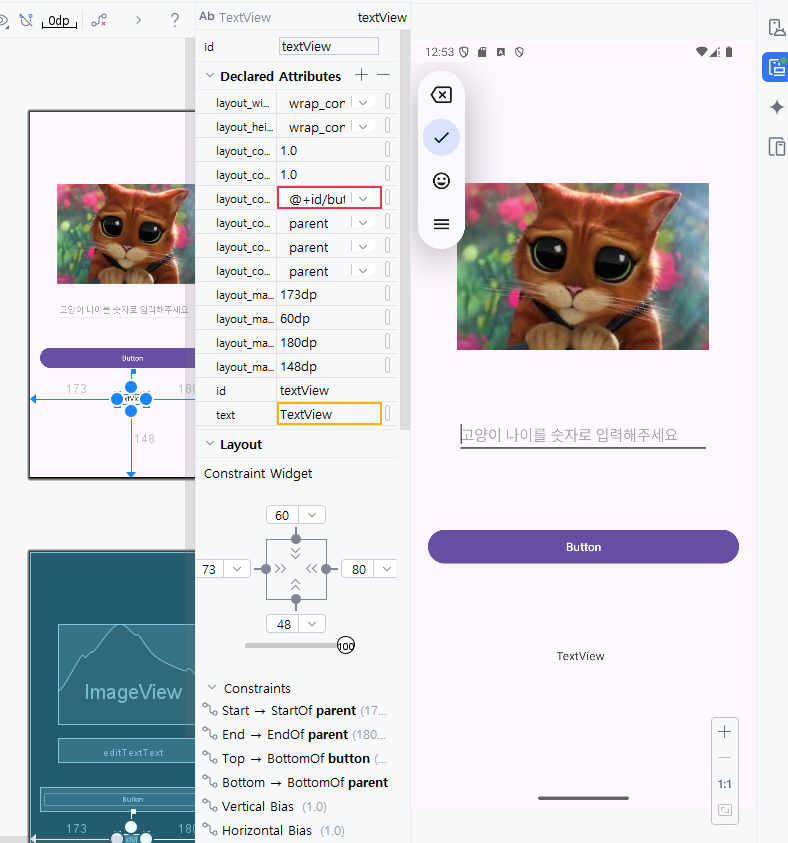The height and width of the screenshot is (843, 788).
Task: Set emulator zoom to 1:1
Action: [x=725, y=784]
